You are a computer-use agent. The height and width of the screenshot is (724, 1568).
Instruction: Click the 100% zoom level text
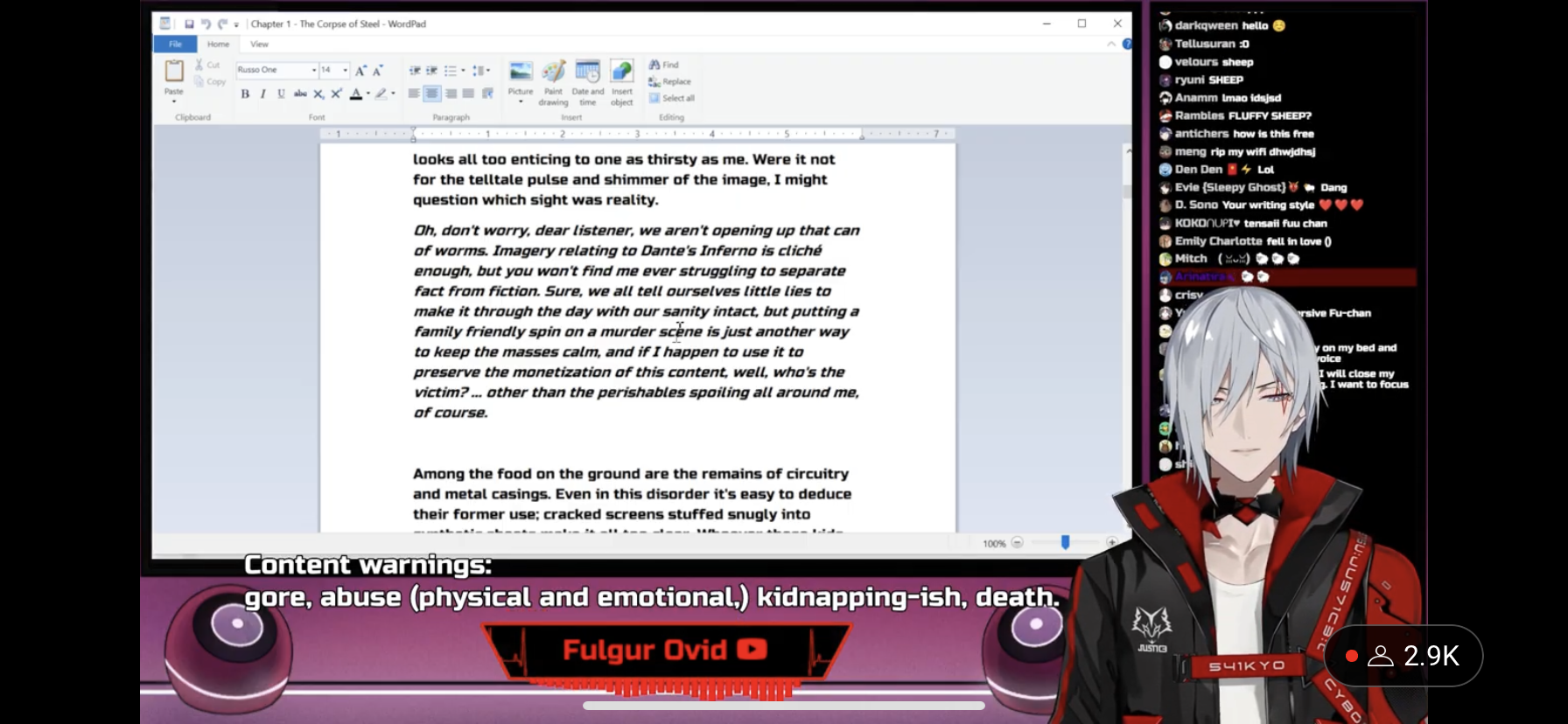pyautogui.click(x=994, y=544)
